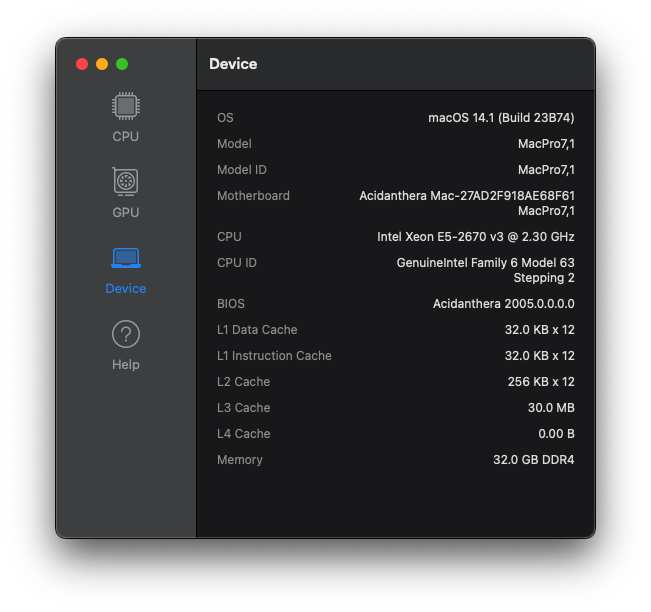Image resolution: width=651 pixels, height=612 pixels.
Task: Click the L2 Cache label
Action: tap(243, 382)
